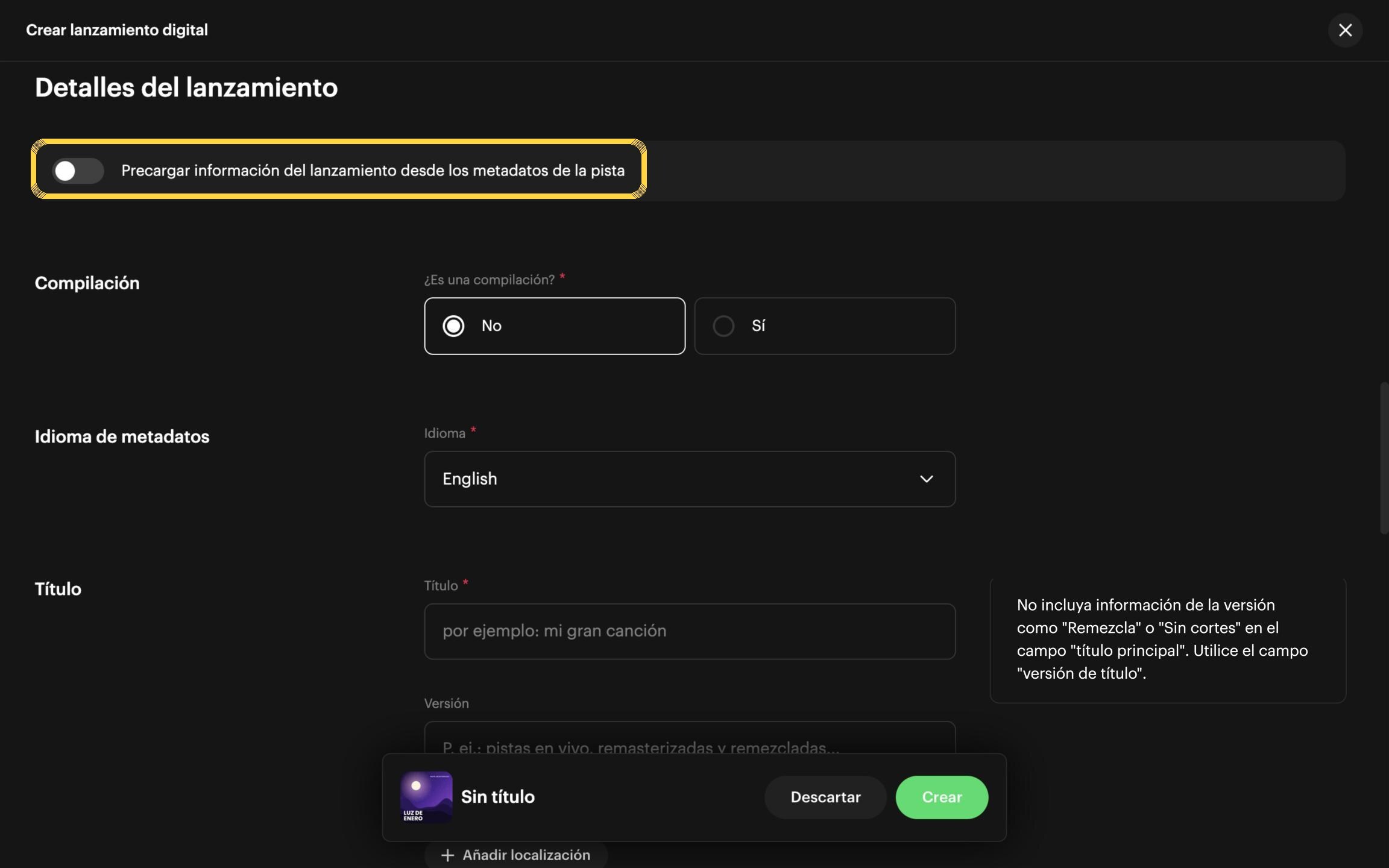
Task: Focus the Versión input field
Action: tap(690, 738)
